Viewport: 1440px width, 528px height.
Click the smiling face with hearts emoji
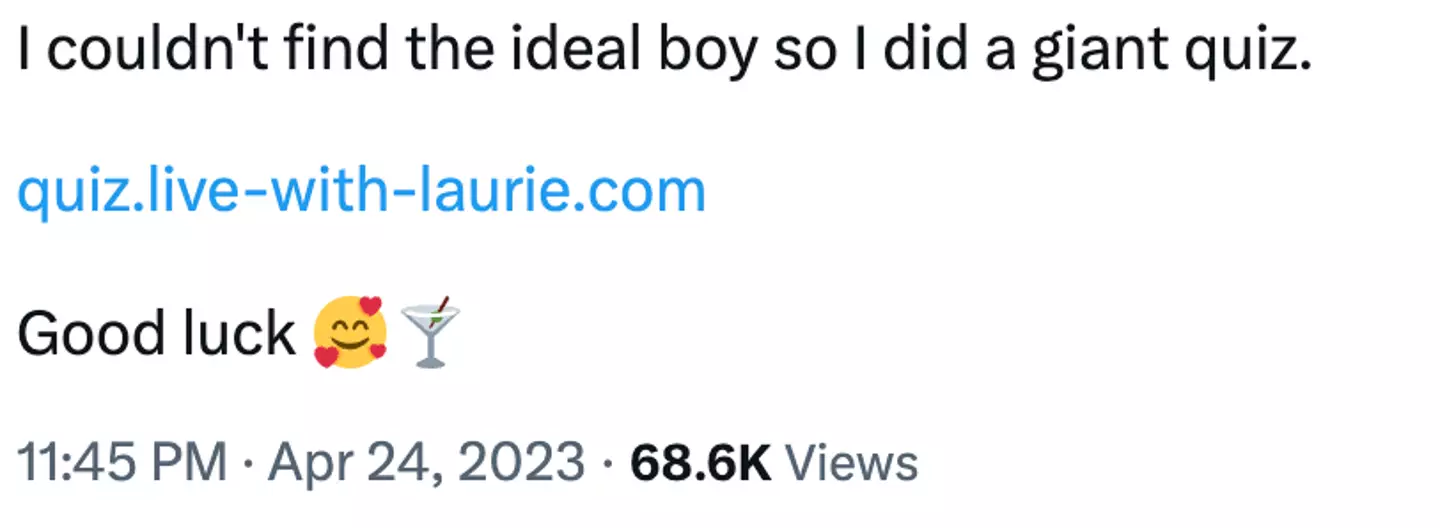pos(349,332)
